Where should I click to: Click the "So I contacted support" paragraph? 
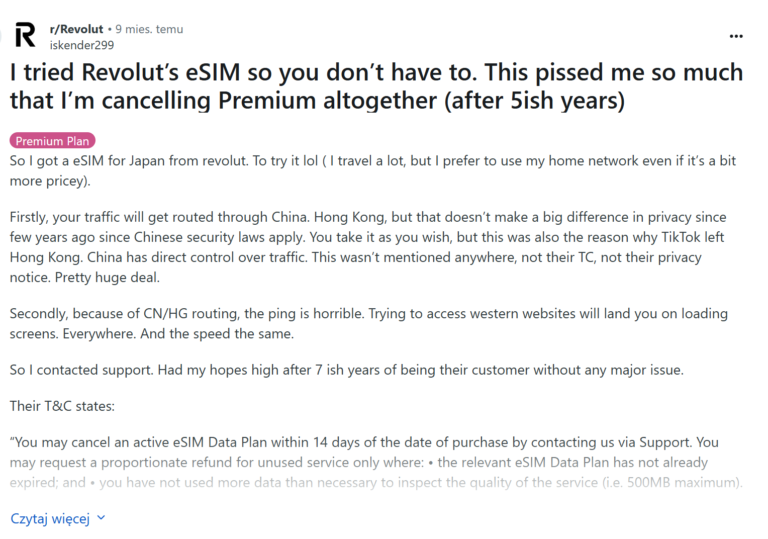[x=346, y=370]
